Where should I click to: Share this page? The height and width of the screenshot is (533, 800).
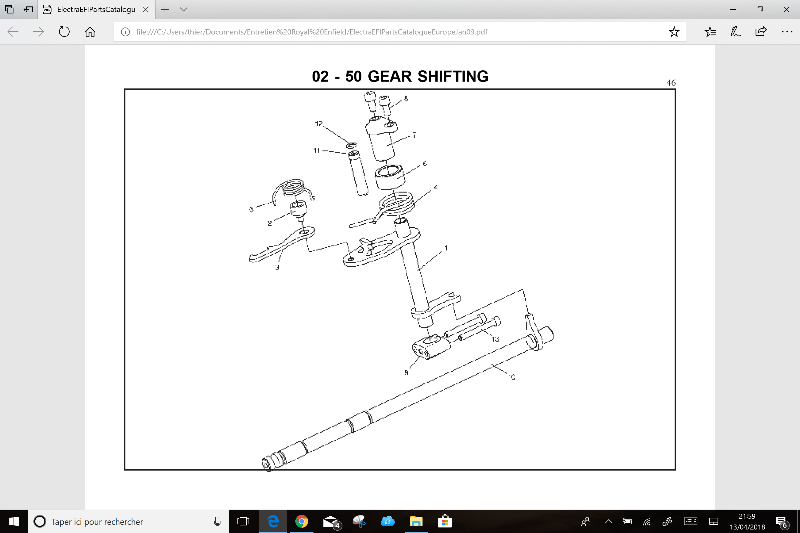tap(761, 32)
